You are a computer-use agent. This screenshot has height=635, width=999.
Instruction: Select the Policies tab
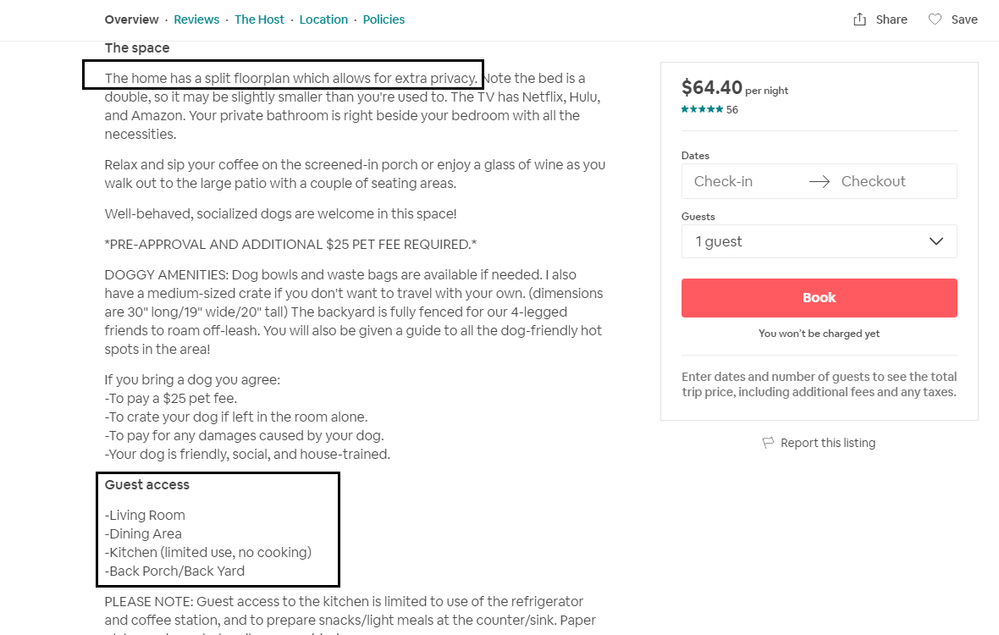click(x=384, y=19)
